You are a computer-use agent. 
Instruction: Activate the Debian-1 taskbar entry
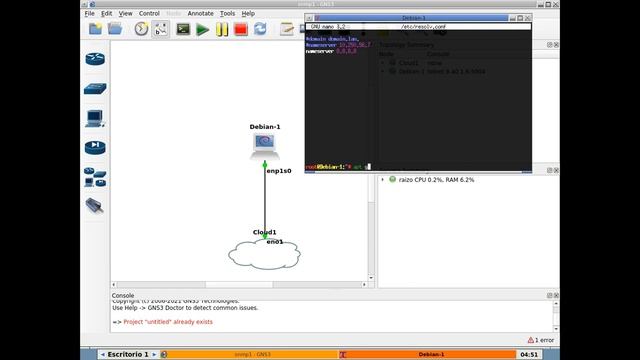[x=427, y=354]
